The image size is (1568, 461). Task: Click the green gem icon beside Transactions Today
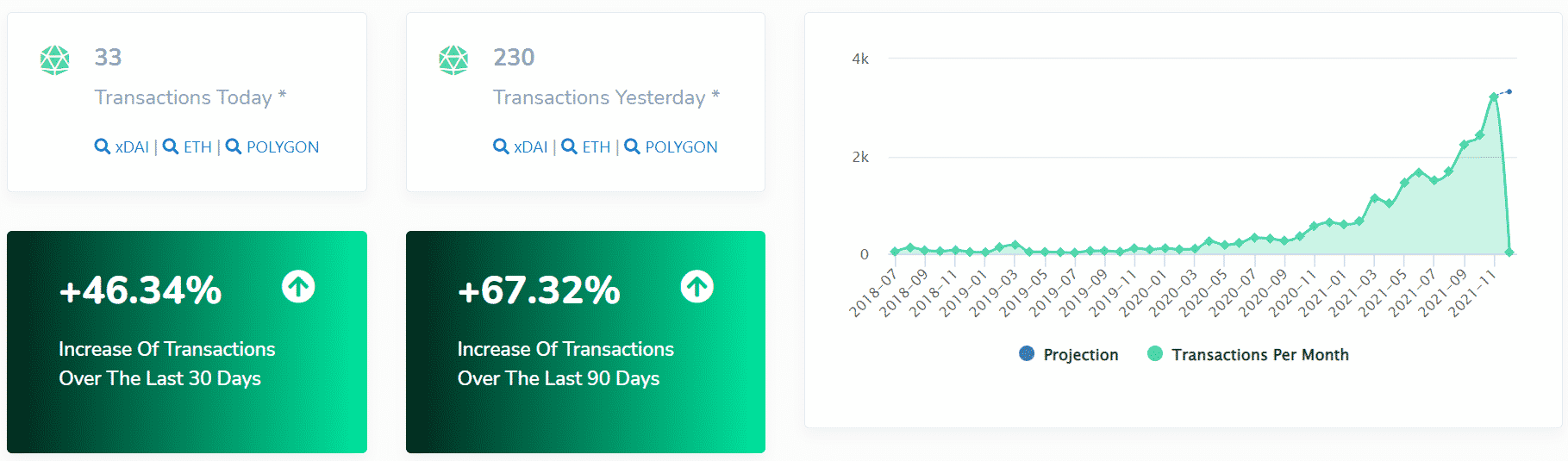(55, 60)
